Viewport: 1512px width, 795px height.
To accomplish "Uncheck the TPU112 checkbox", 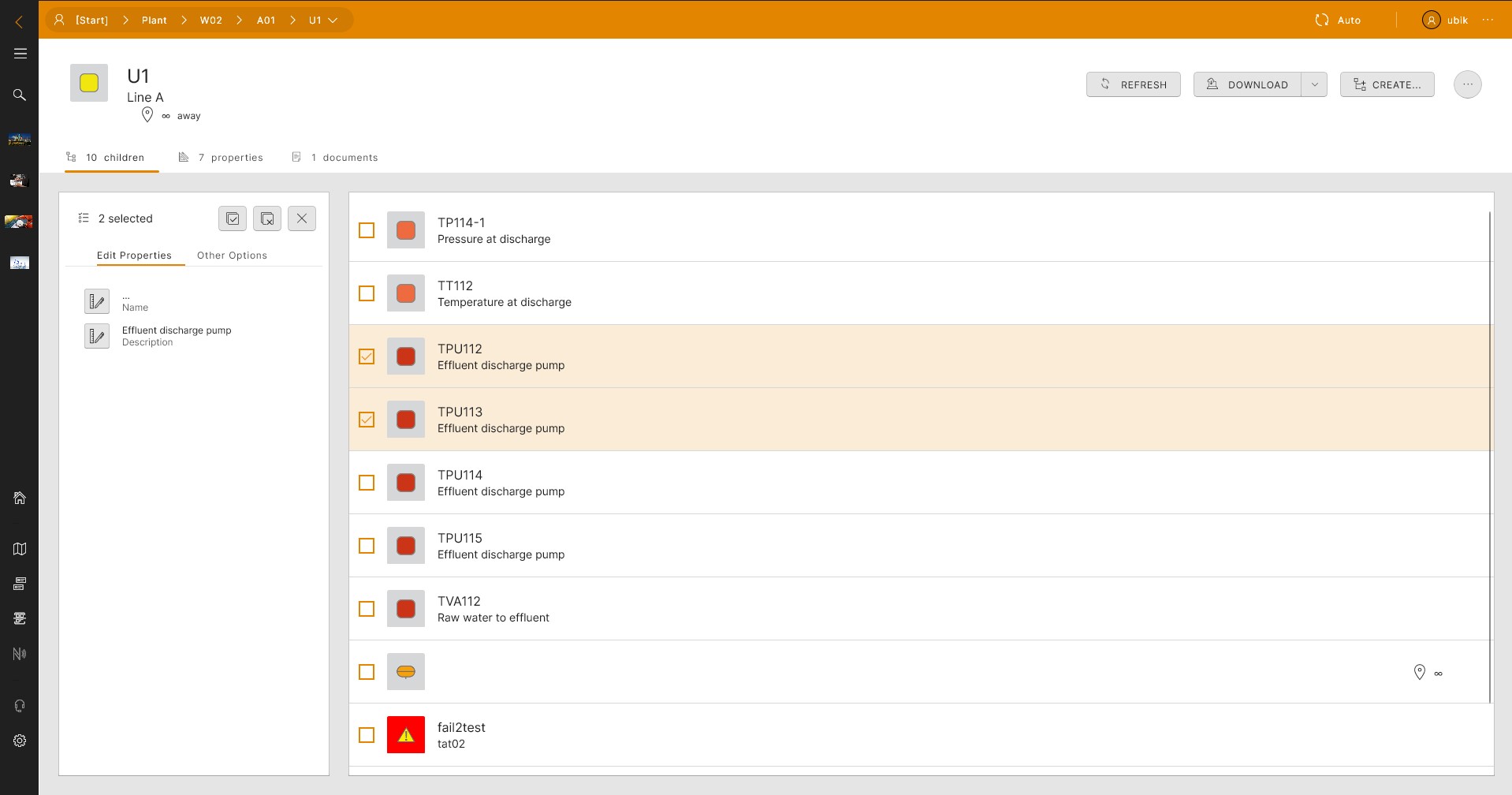I will coord(367,356).
